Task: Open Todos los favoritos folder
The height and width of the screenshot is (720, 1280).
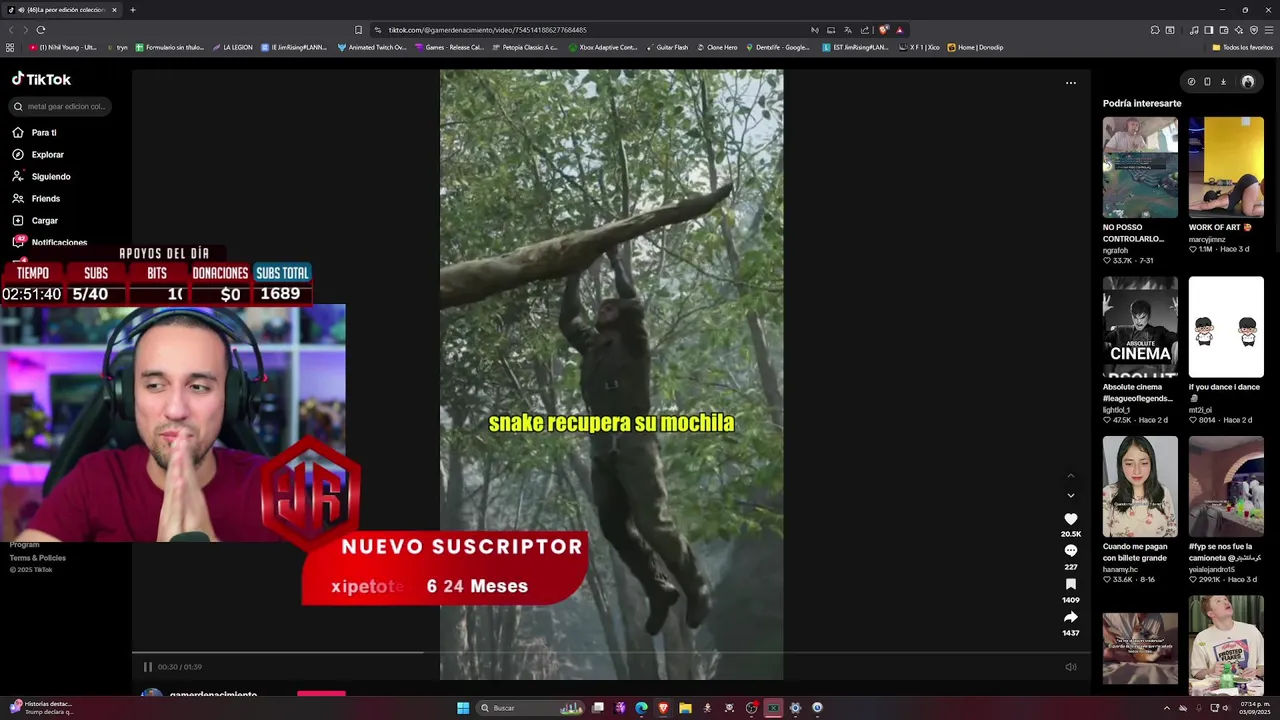Action: pos(1242,47)
